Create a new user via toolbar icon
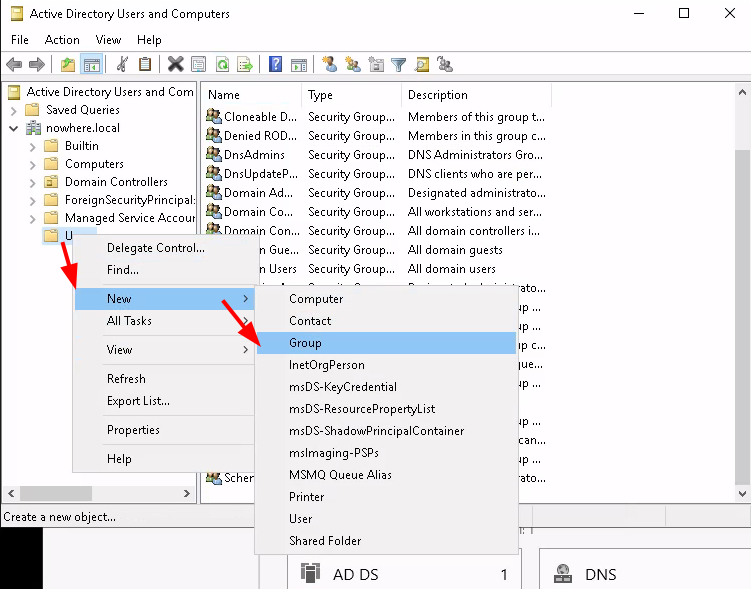Viewport: 751px width, 589px height. (330, 64)
